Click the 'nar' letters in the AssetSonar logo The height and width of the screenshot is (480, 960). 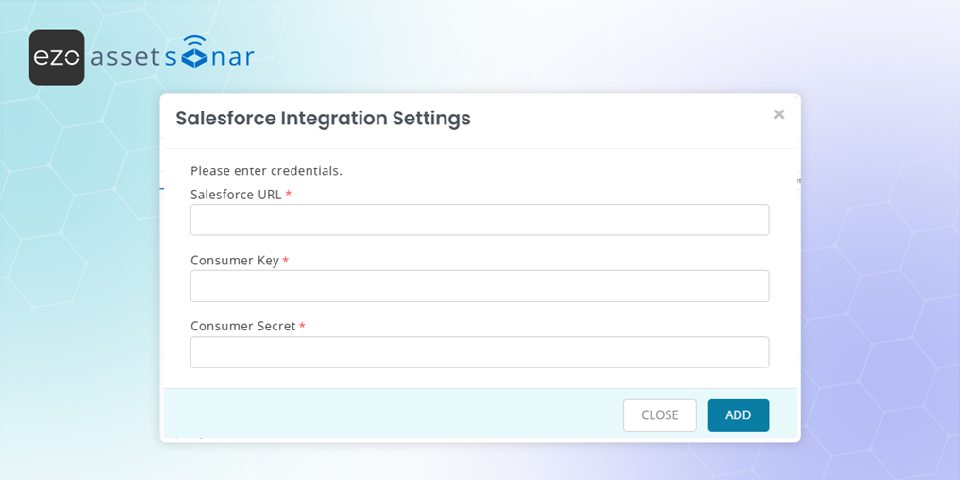pyautogui.click(x=232, y=57)
